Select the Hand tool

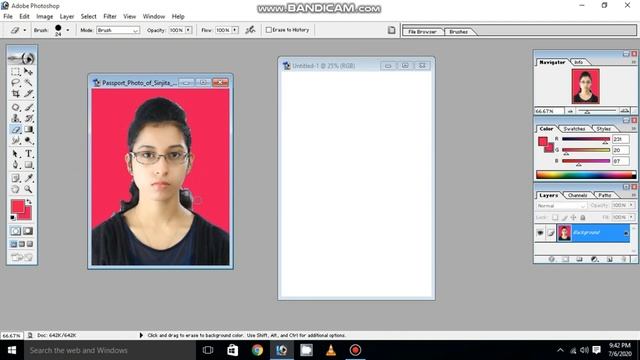coord(16,189)
